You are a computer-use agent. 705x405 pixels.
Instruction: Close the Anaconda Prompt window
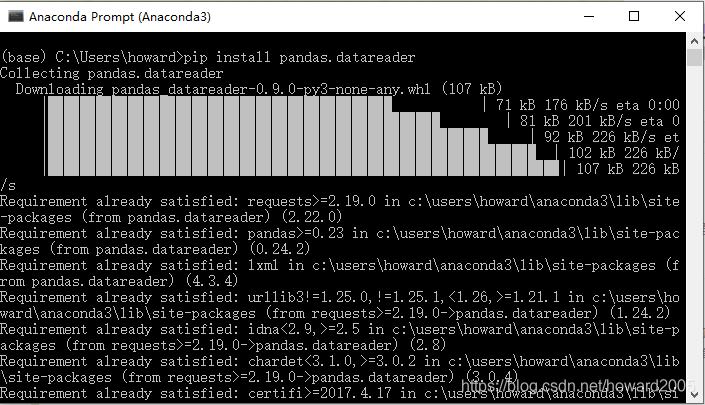coord(680,17)
